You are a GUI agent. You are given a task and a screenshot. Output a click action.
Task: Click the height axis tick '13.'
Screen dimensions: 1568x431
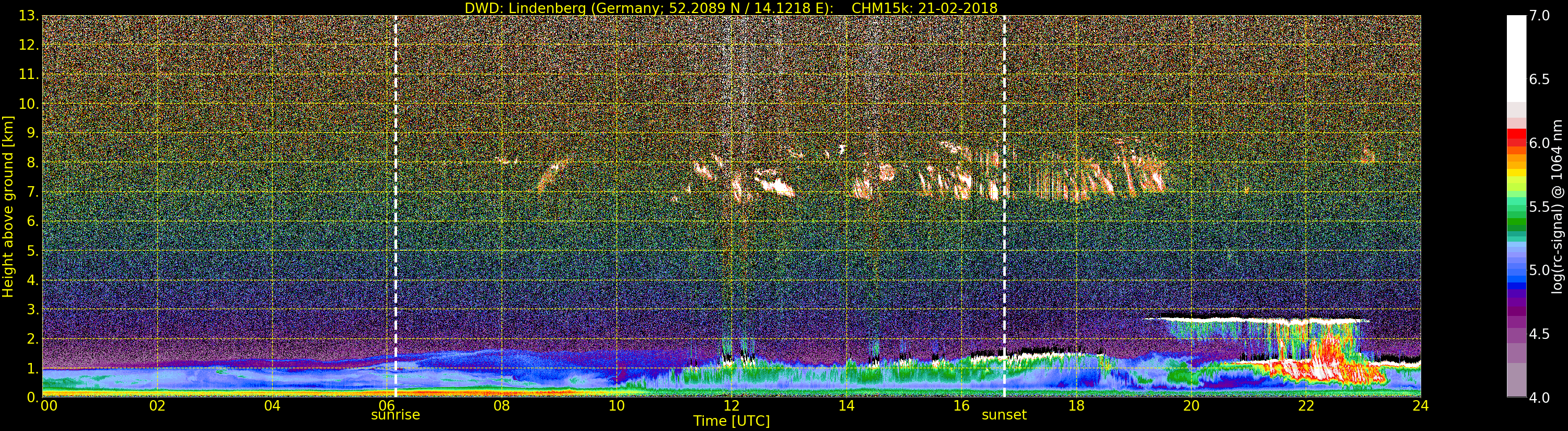pos(29,16)
